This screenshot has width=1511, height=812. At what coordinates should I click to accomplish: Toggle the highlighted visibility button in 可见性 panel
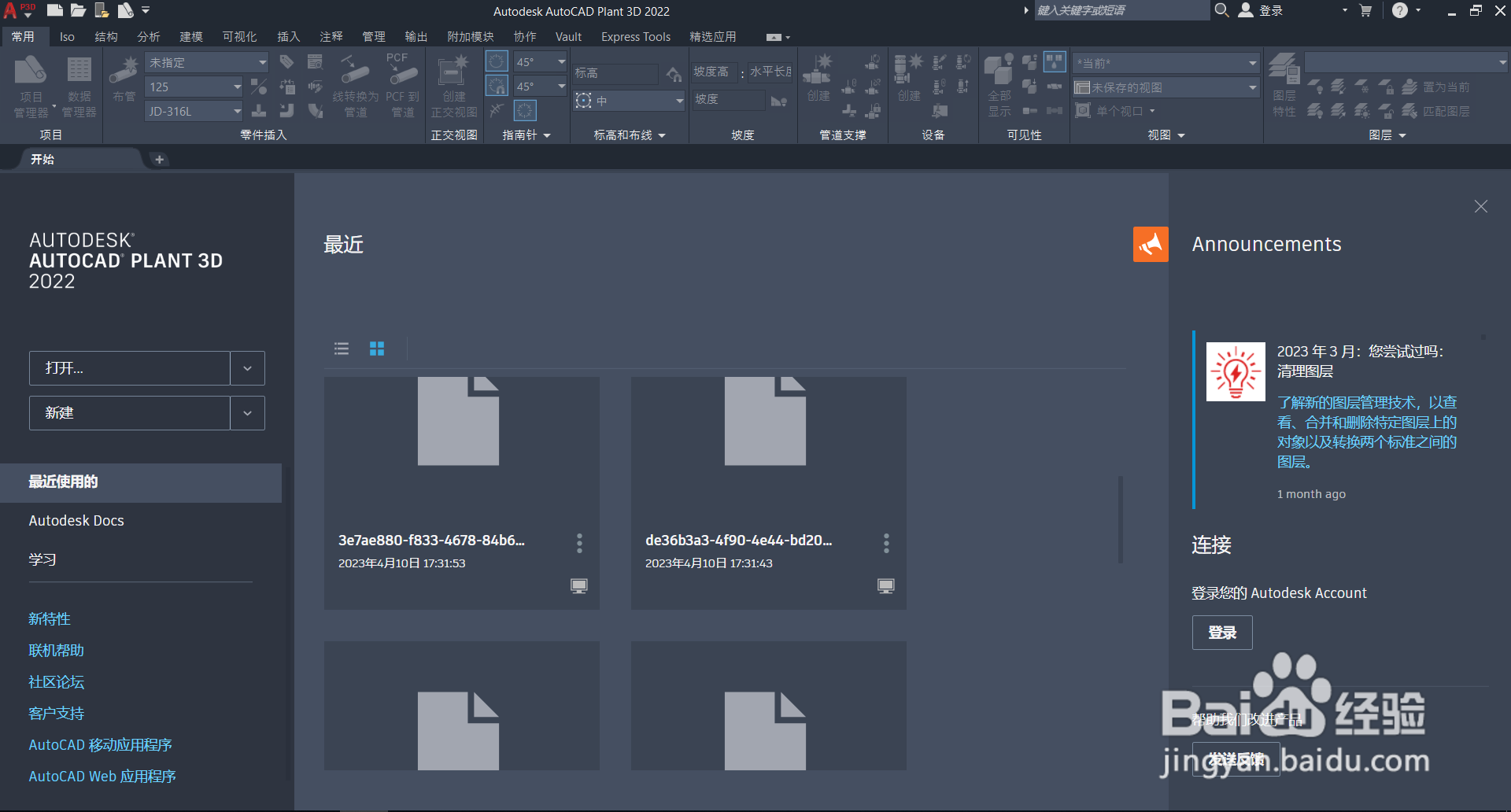tap(1055, 61)
